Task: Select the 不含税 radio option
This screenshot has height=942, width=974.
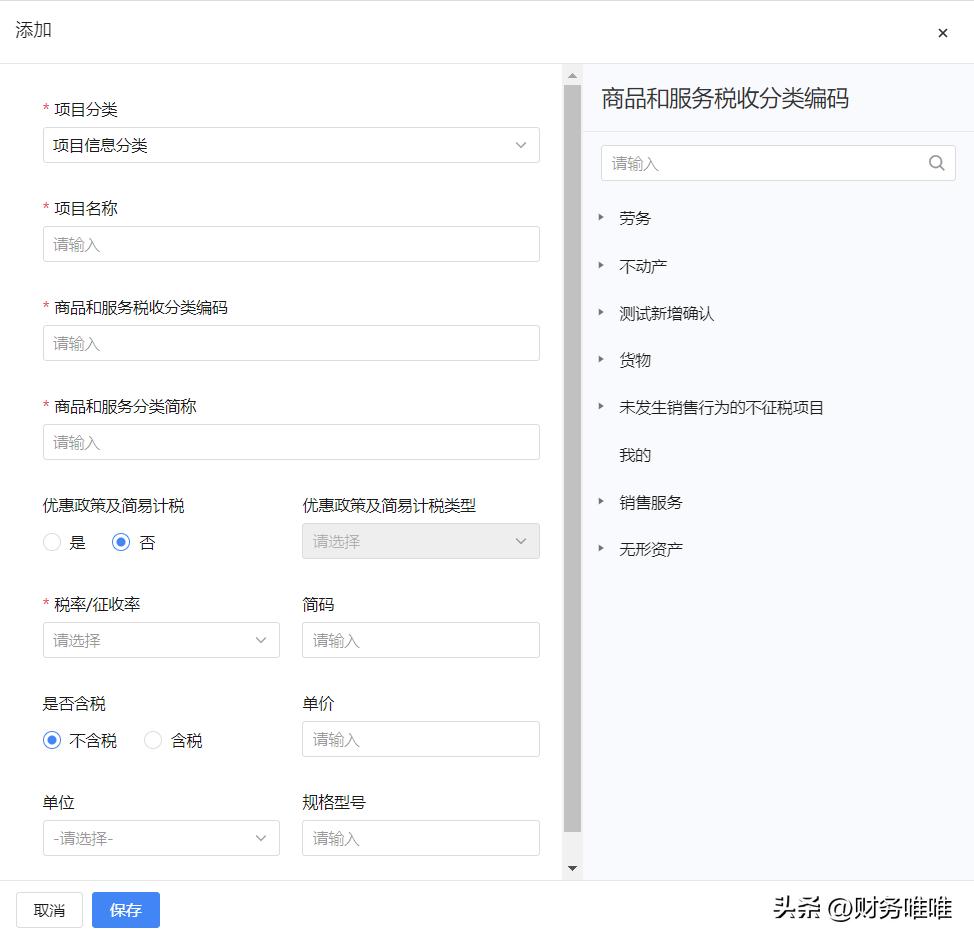Action: pyautogui.click(x=52, y=740)
